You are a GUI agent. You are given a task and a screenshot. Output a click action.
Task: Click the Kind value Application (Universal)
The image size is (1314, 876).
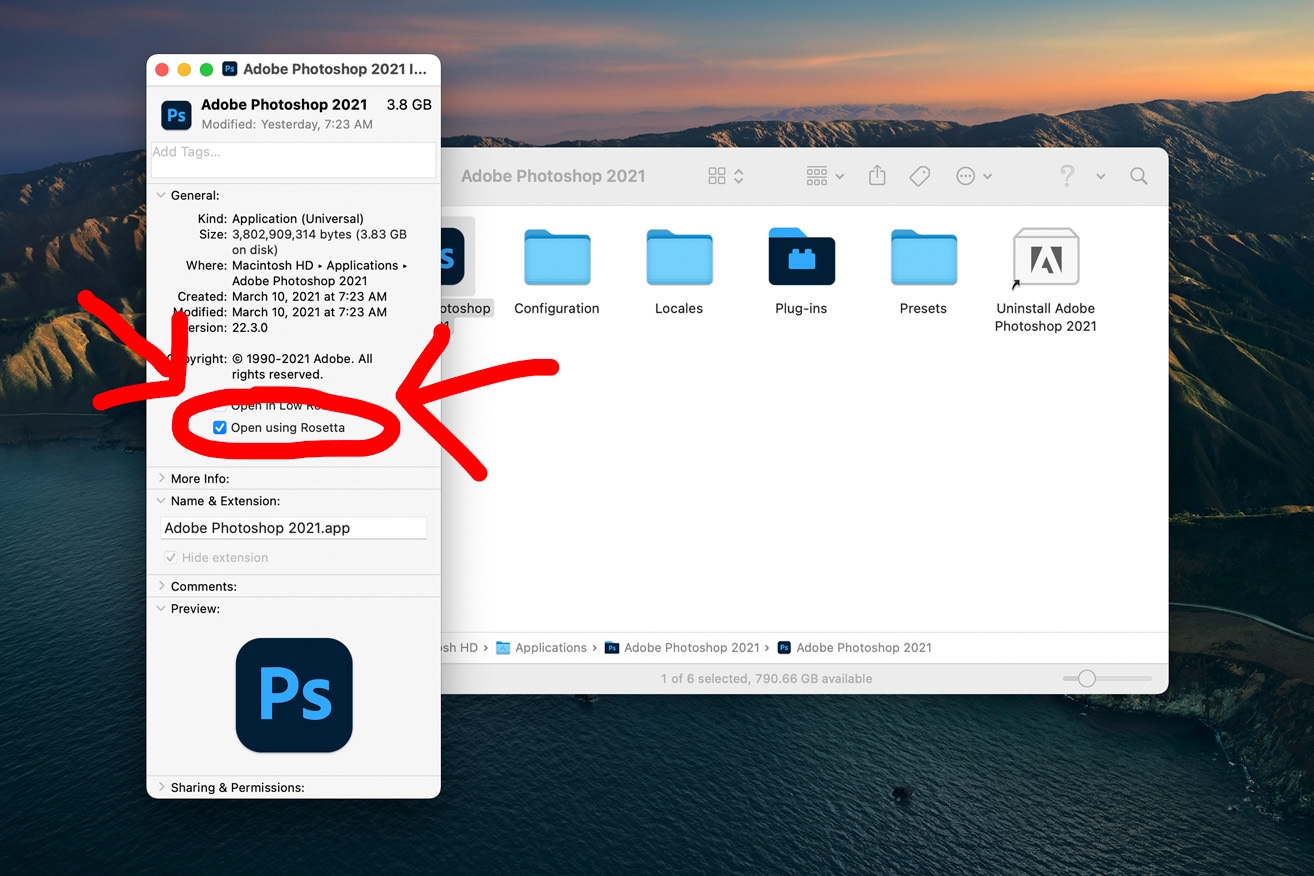[298, 219]
